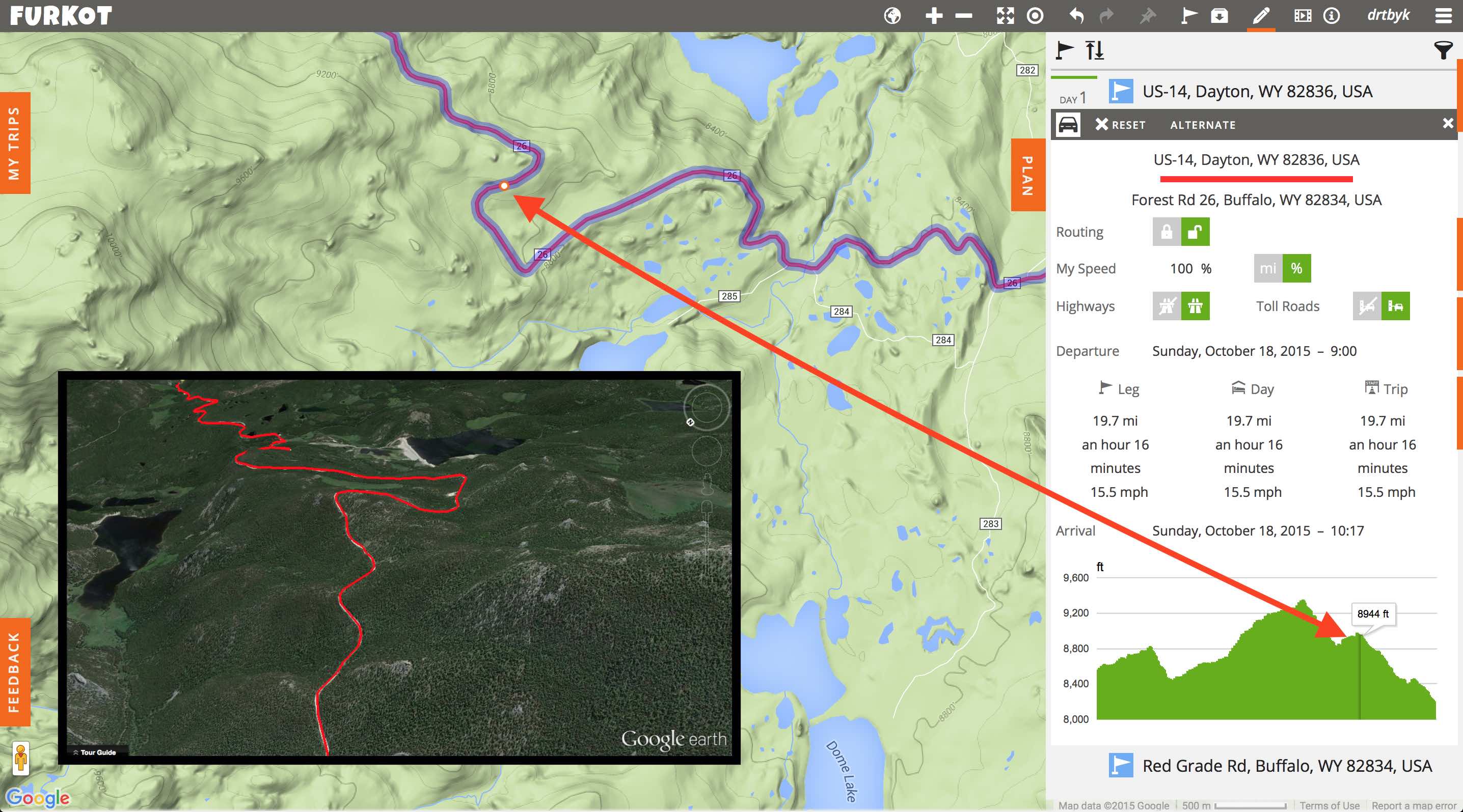Open the info circle icon

[x=1331, y=15]
